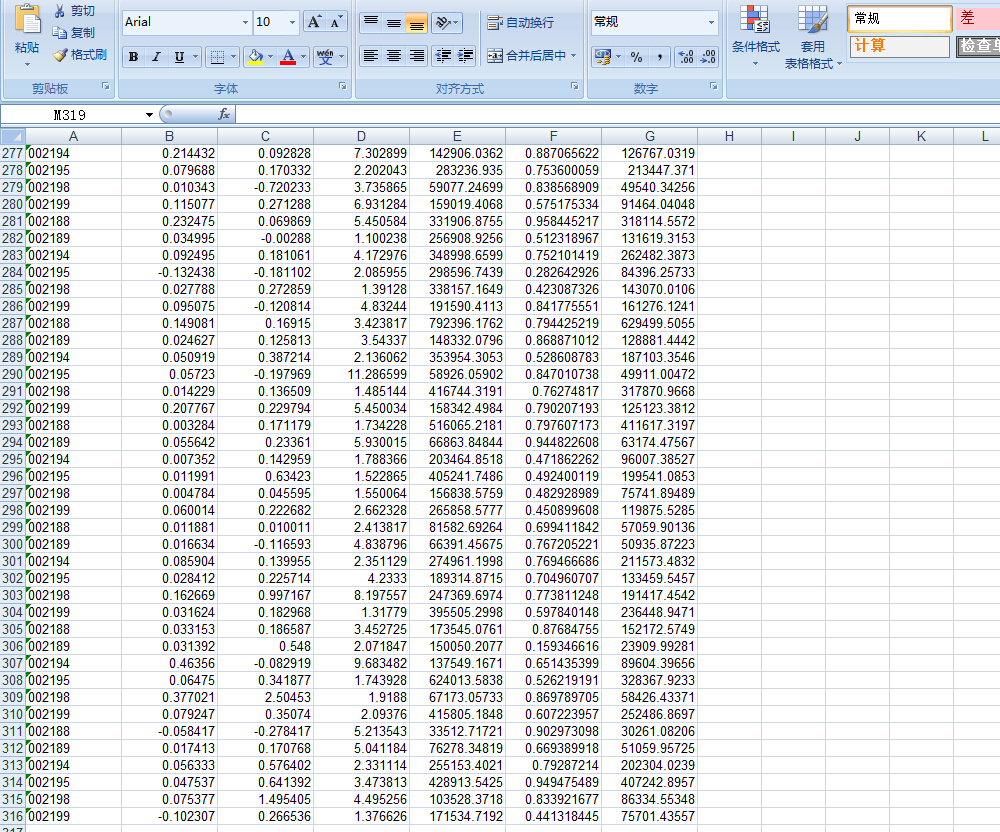Apply accounting number format

tap(602, 57)
